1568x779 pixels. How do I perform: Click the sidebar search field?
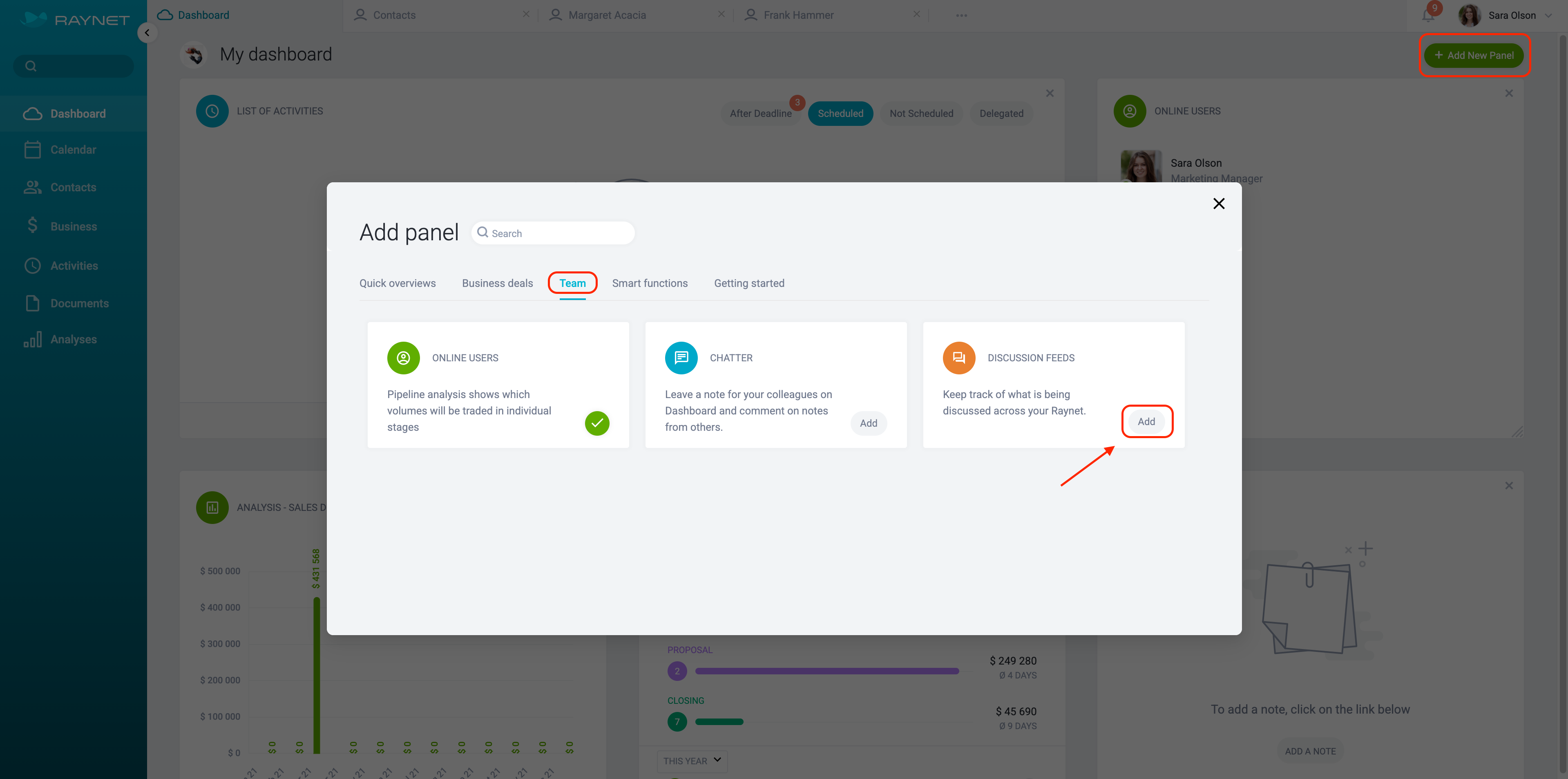[74, 66]
